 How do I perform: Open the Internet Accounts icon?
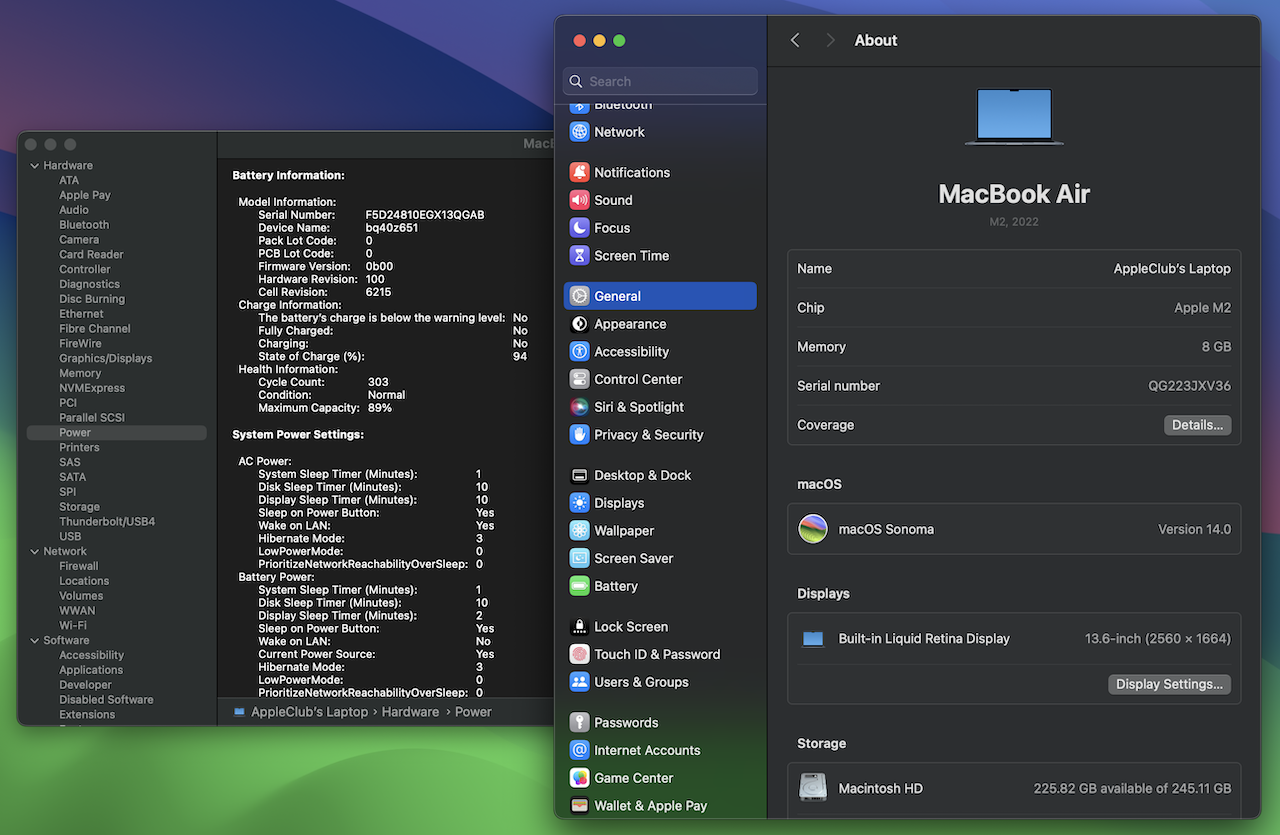[579, 750]
